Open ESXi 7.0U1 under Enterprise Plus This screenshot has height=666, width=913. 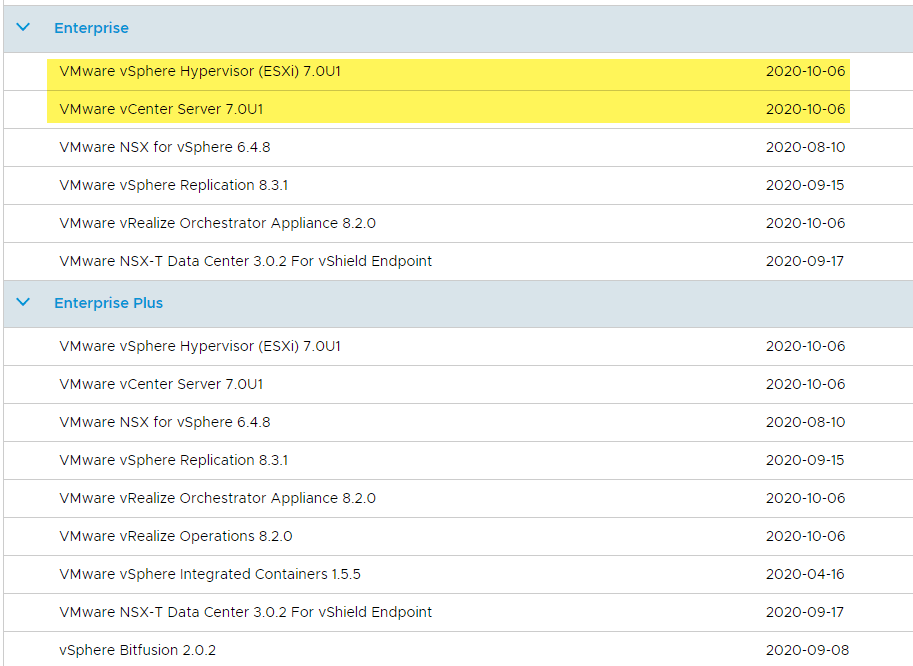pyautogui.click(x=200, y=346)
